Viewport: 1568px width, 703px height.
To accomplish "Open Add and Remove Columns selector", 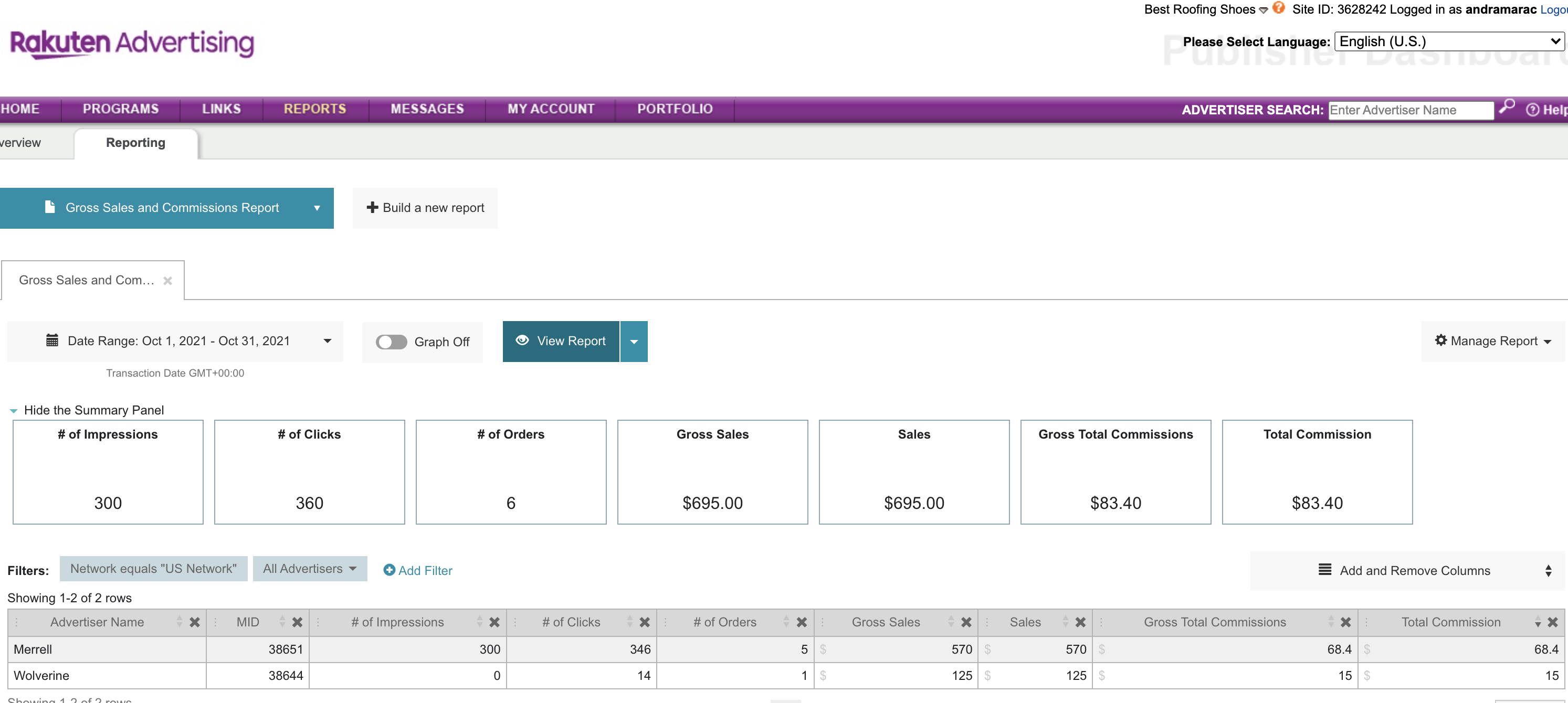I will [x=1407, y=570].
